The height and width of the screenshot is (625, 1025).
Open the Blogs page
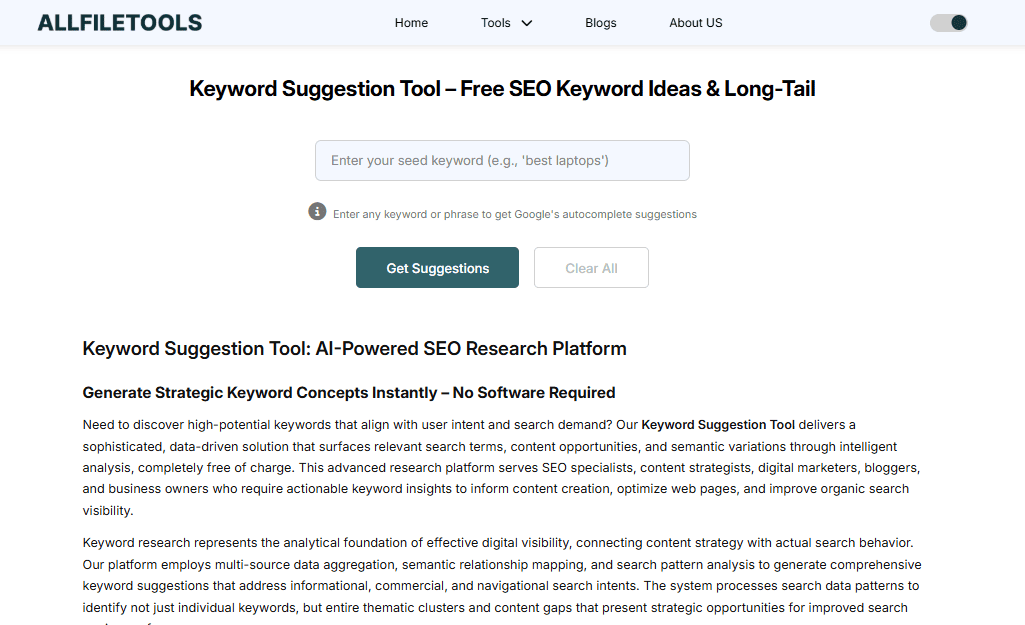(x=601, y=23)
